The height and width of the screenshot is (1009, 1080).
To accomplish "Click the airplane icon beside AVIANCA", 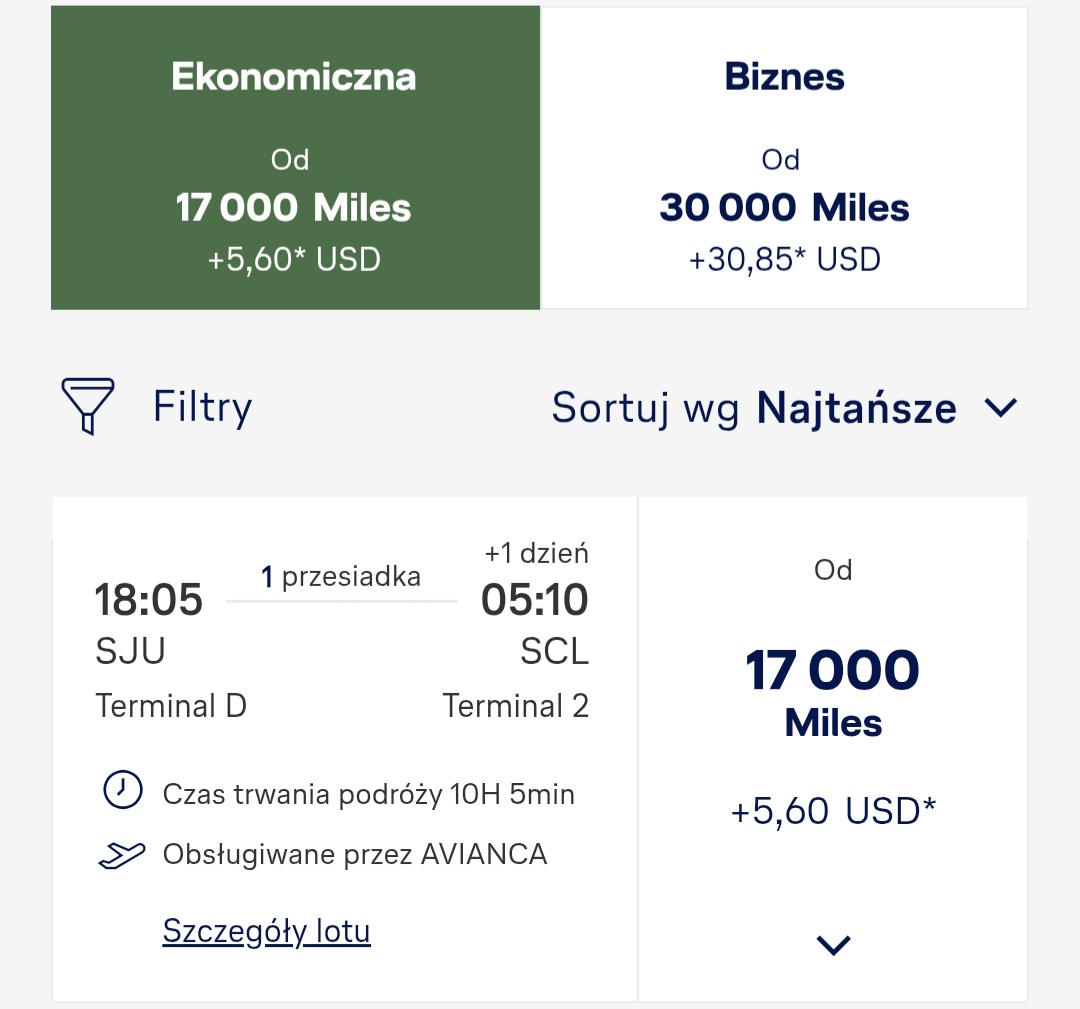I will pyautogui.click(x=122, y=855).
